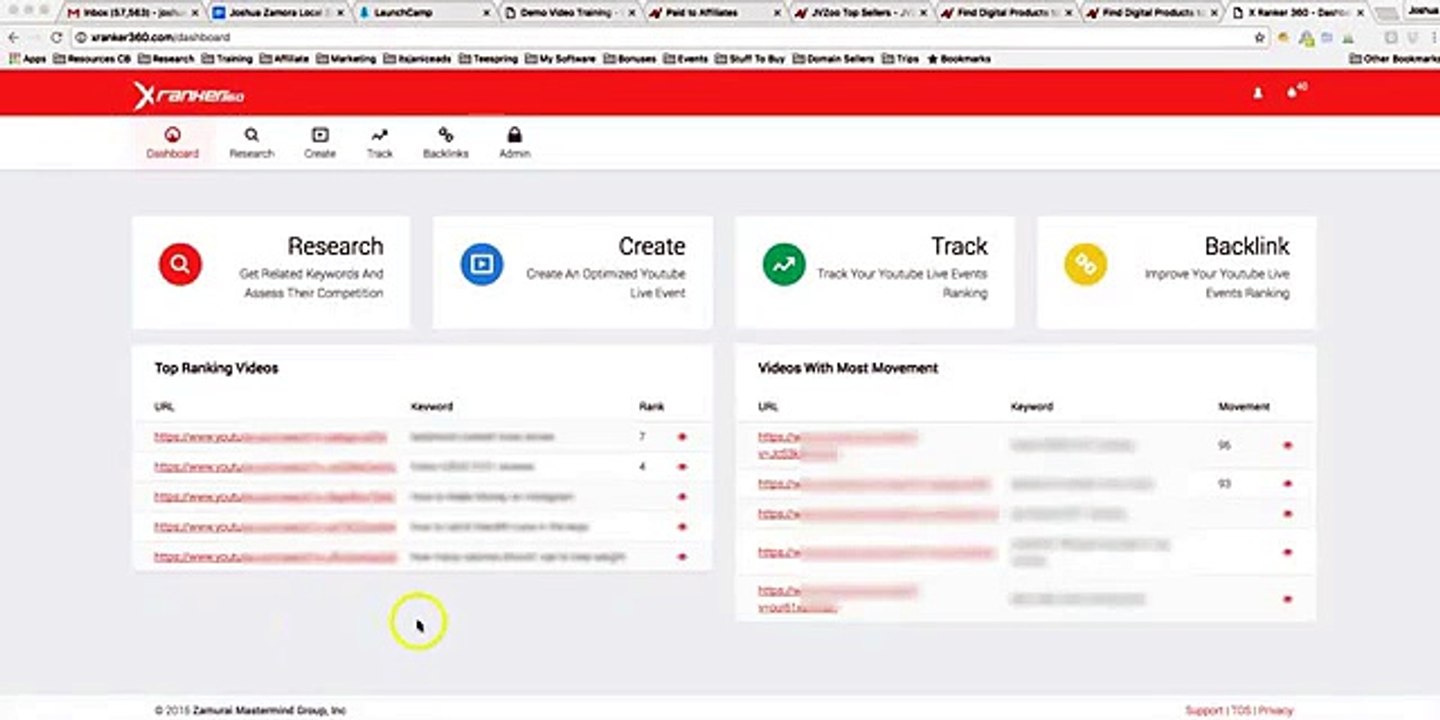Go back with the browser back arrow

(13, 37)
